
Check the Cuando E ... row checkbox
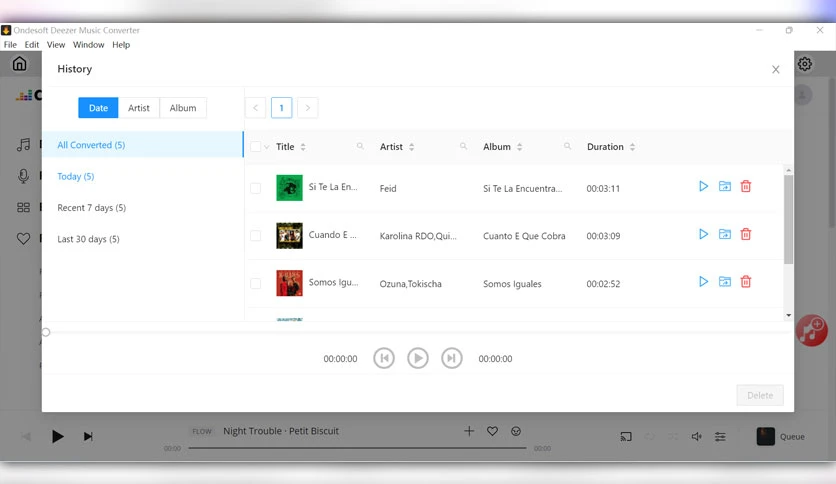point(255,236)
